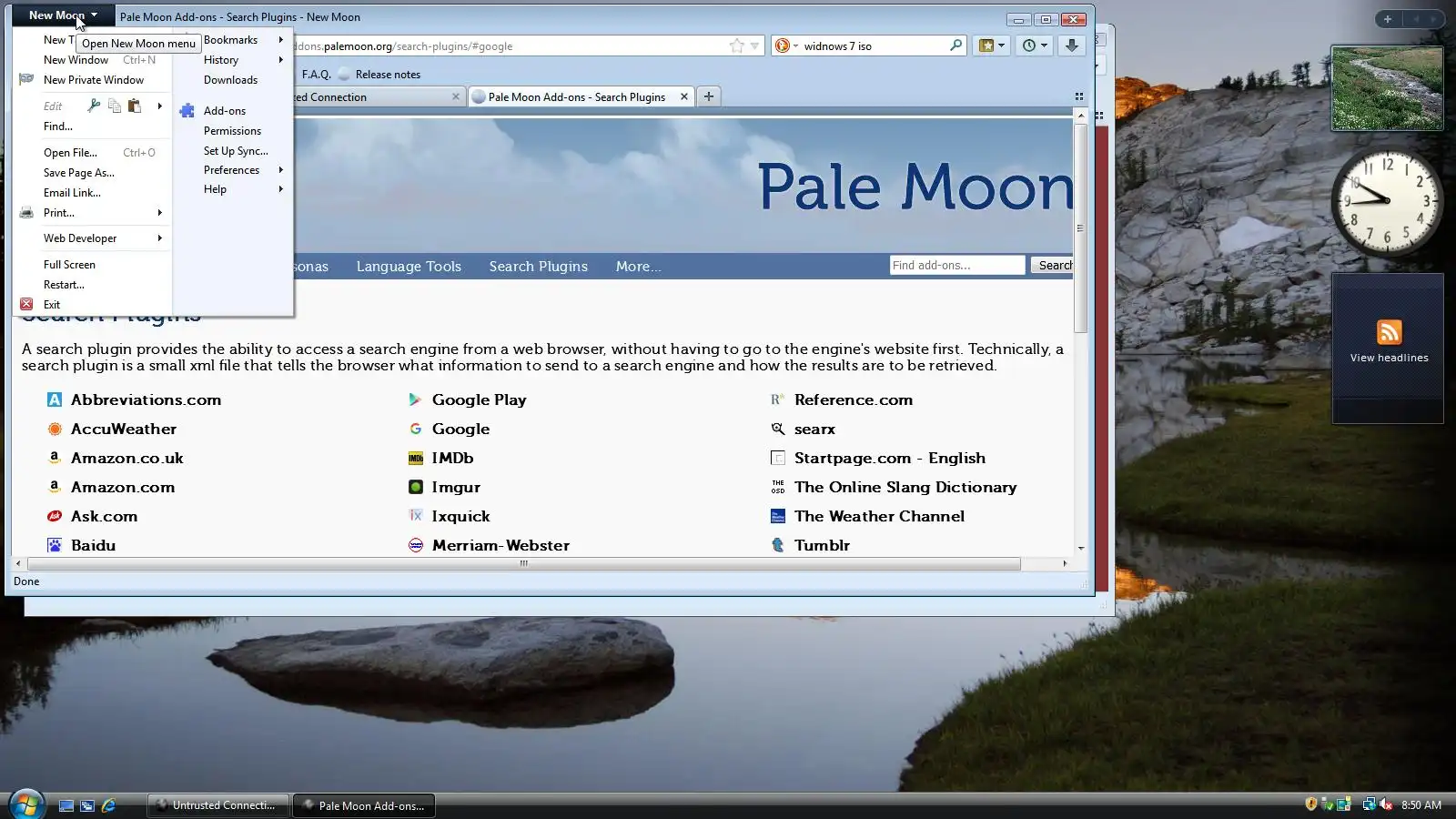
Task: Click the copy icon in Edit row
Action: (x=115, y=106)
